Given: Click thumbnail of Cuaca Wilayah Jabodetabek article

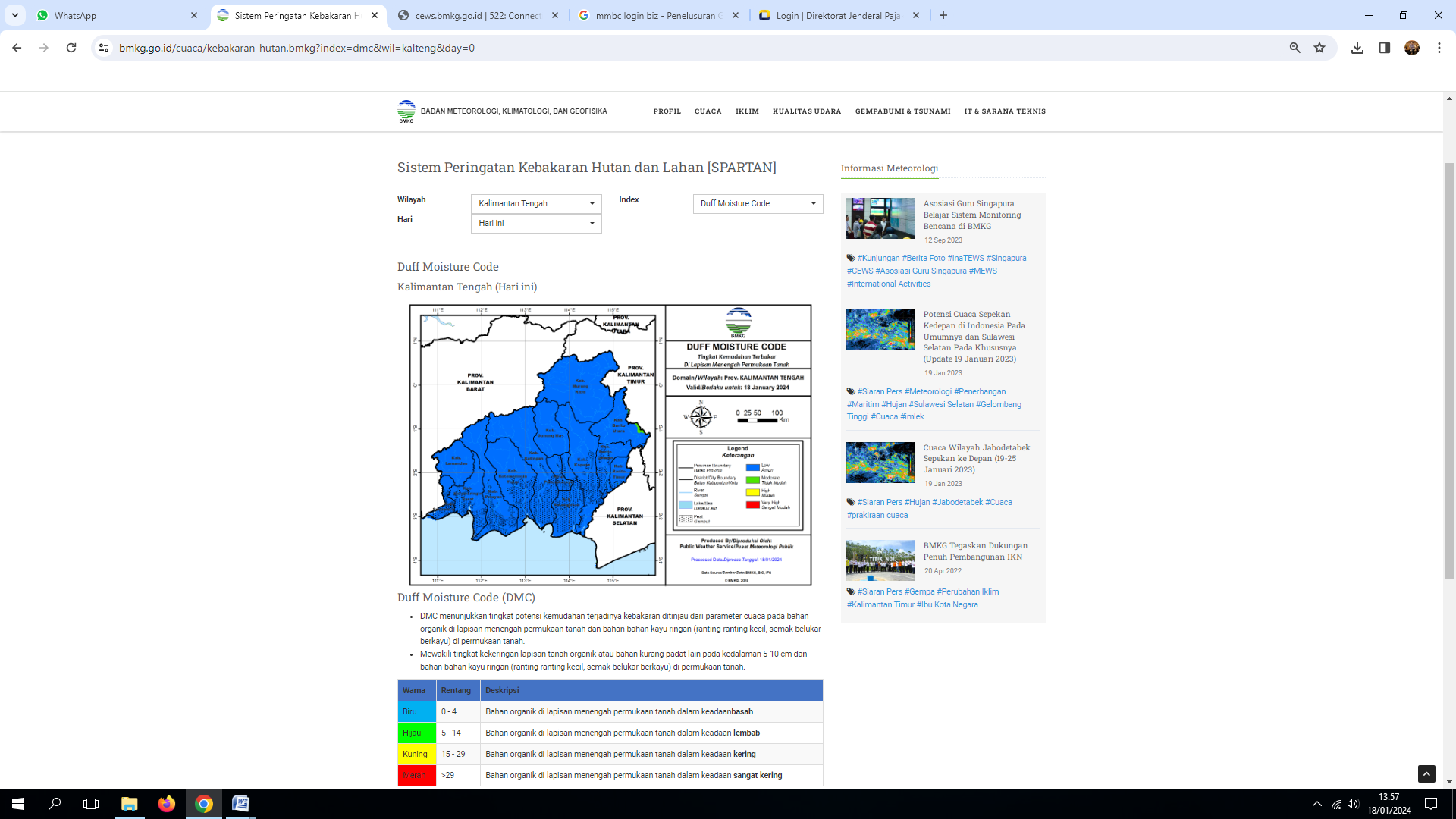Looking at the screenshot, I should 880,463.
